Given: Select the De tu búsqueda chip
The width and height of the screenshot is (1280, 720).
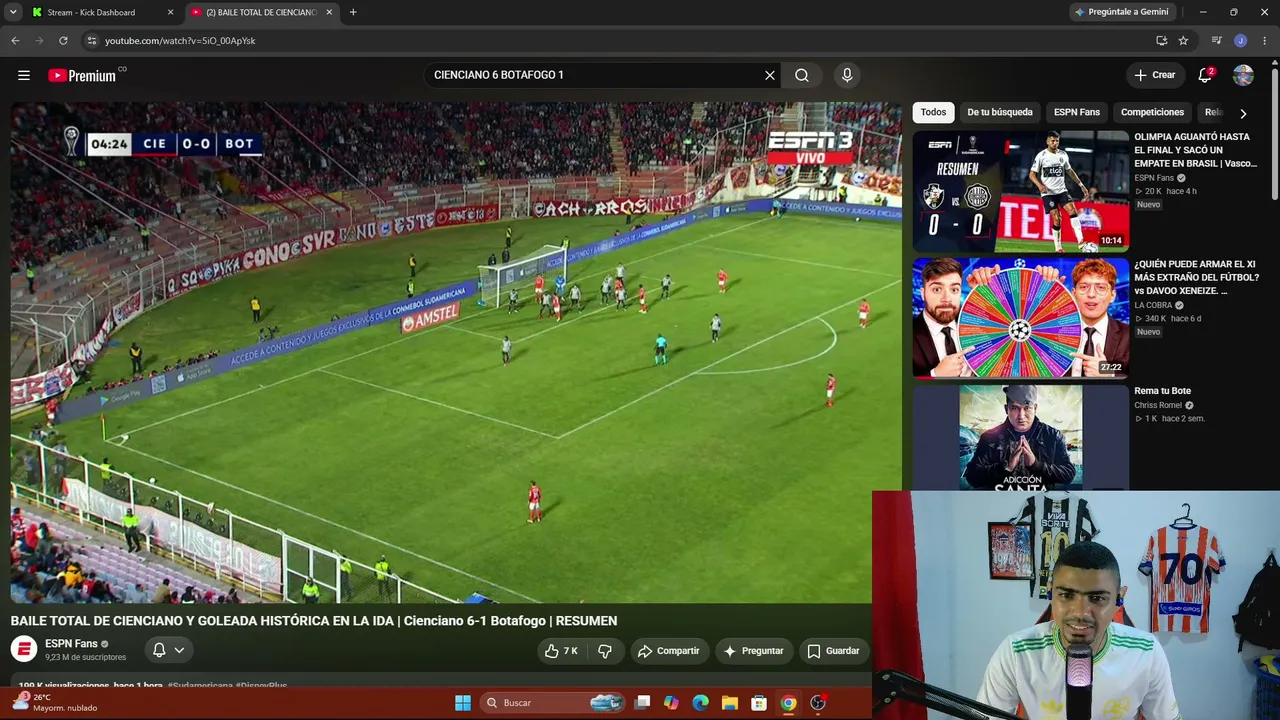Looking at the screenshot, I should 1000,112.
